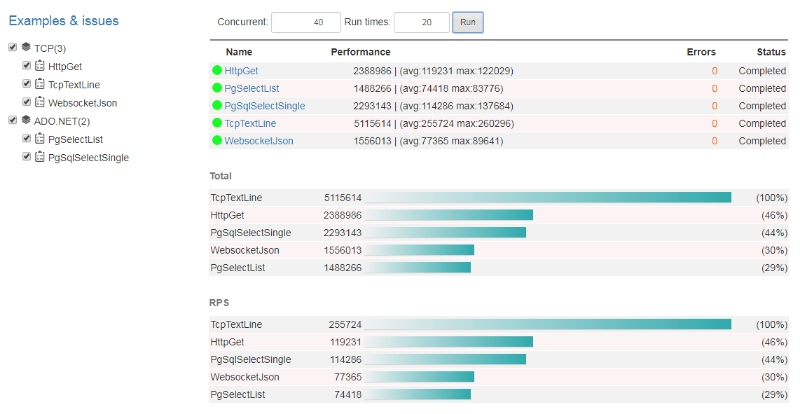Click the Errors column header
This screenshot has height=414, width=800.
[701, 52]
